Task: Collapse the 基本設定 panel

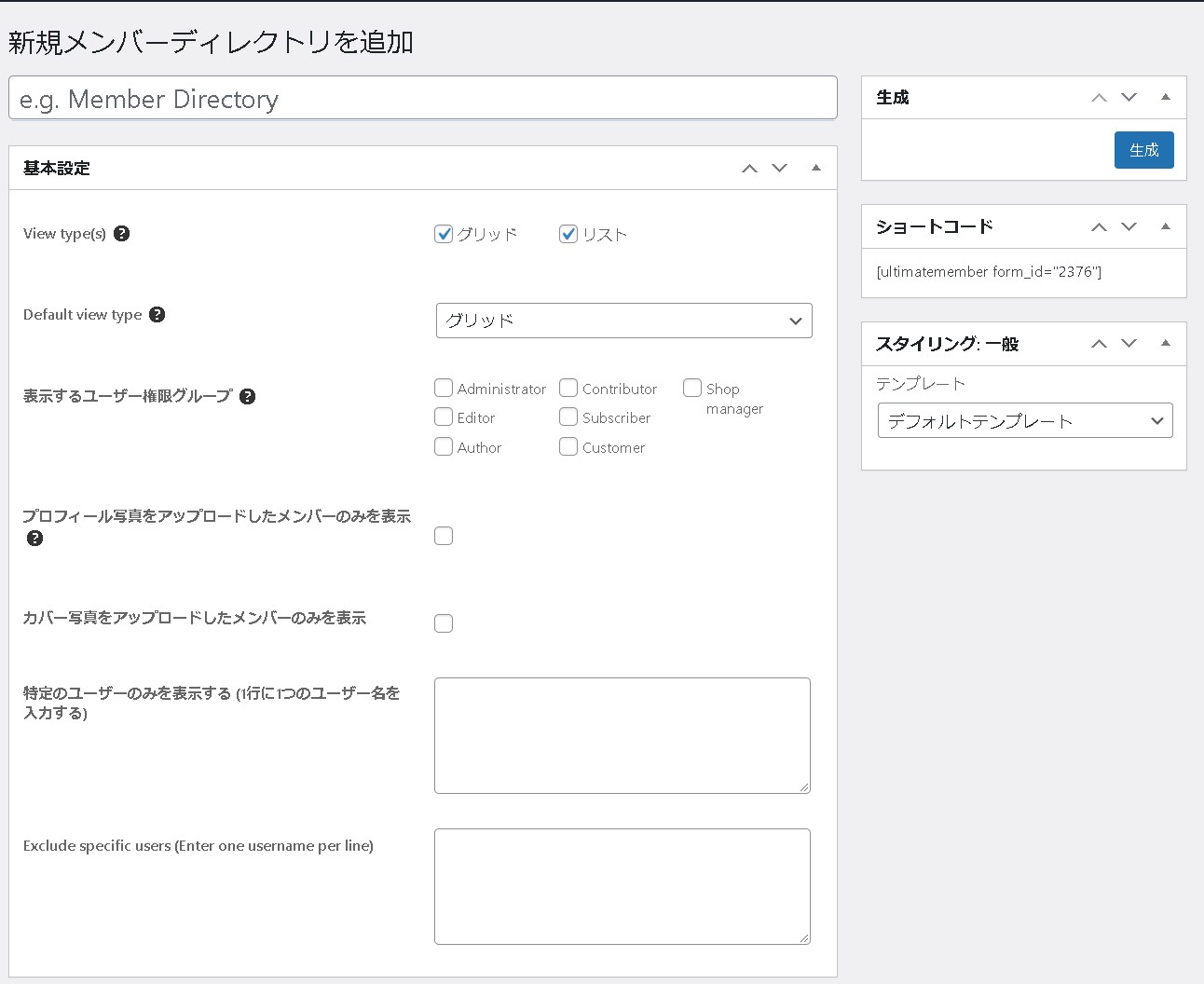Action: (815, 168)
